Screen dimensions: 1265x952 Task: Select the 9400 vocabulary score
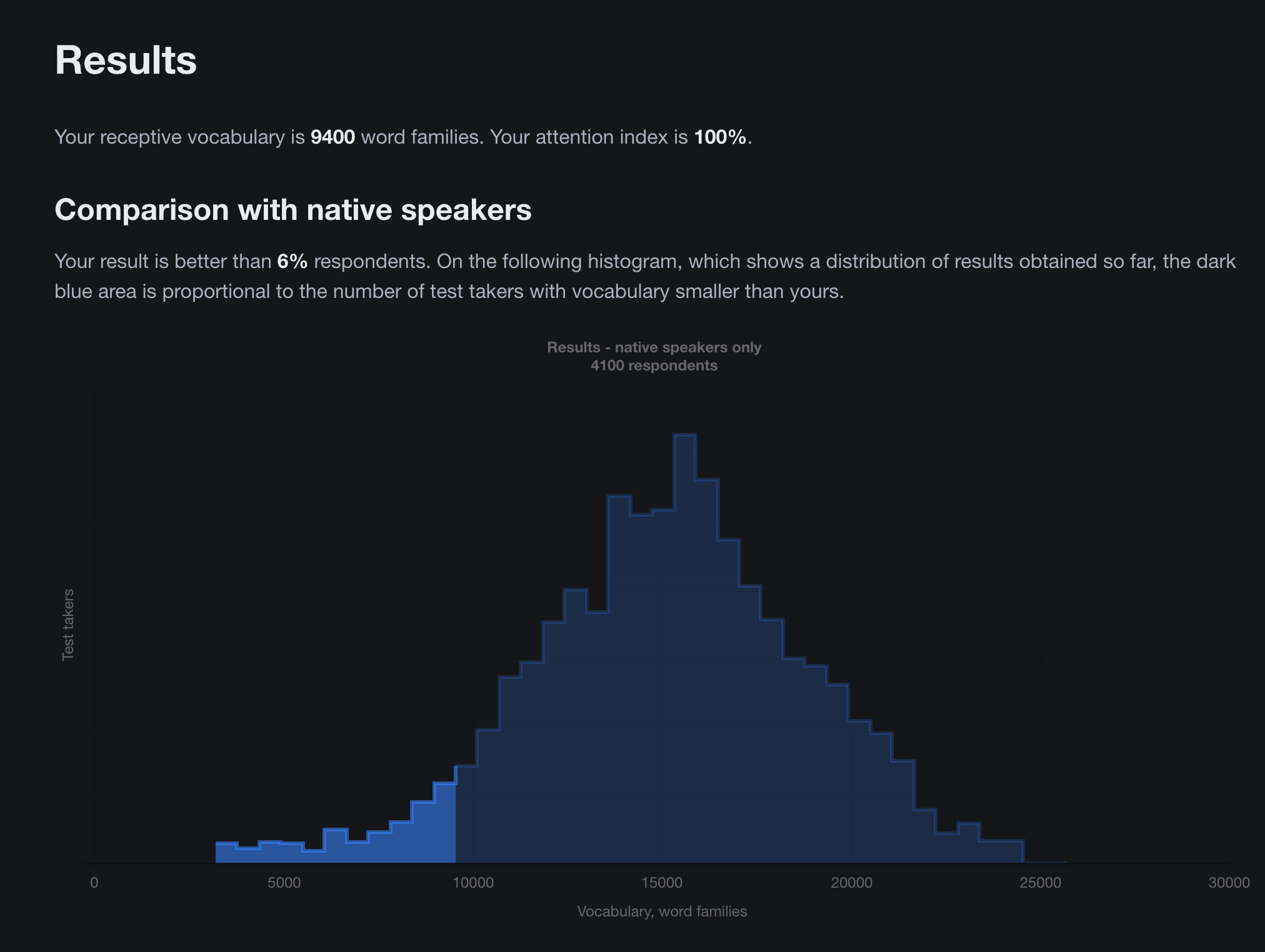(332, 137)
